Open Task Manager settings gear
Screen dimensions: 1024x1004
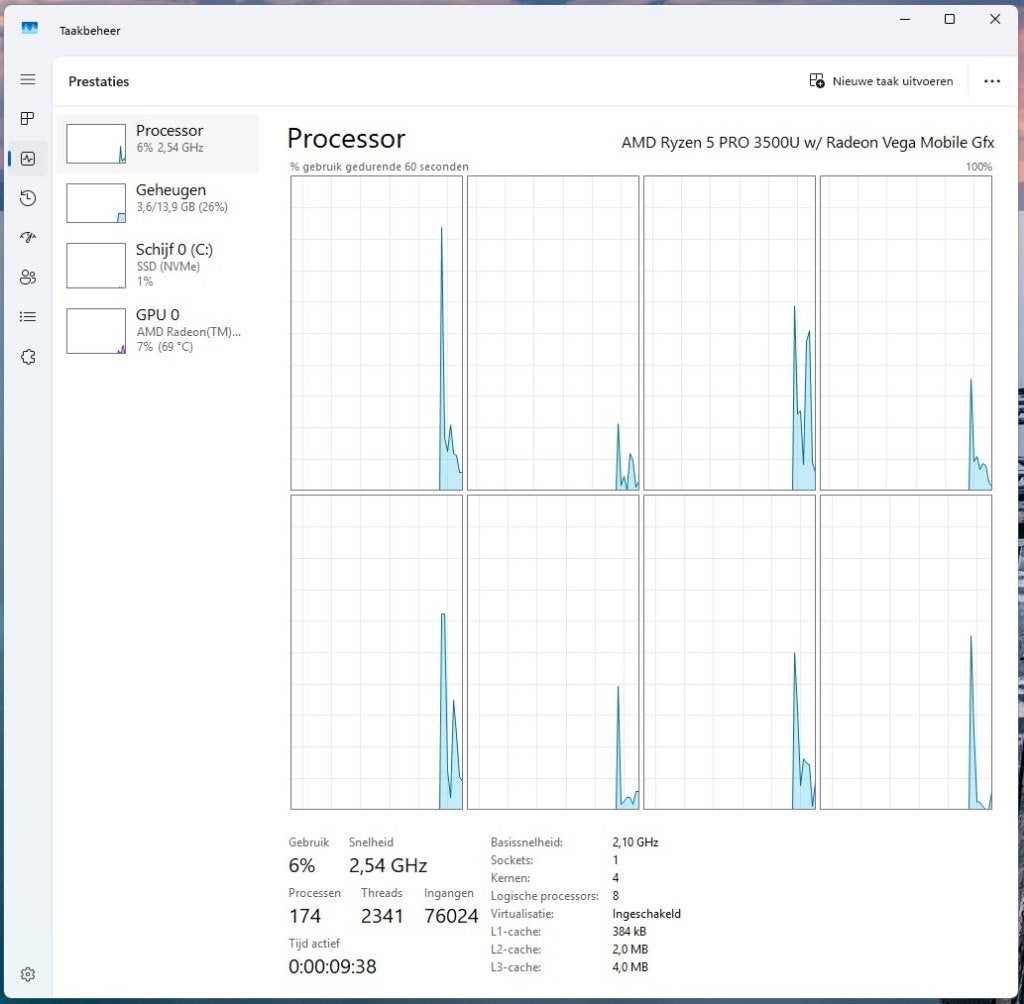27,975
